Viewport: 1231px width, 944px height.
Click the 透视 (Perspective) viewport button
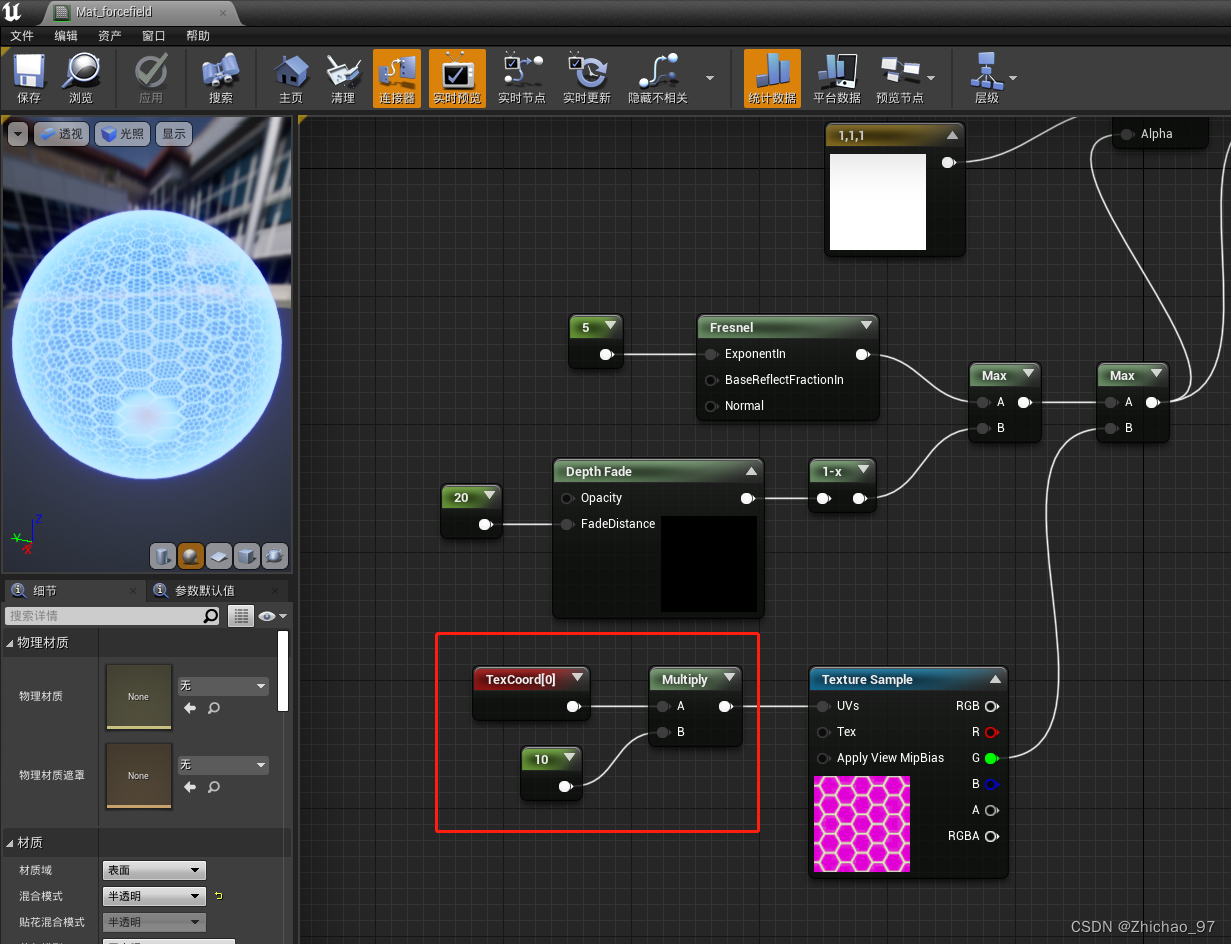(62, 134)
